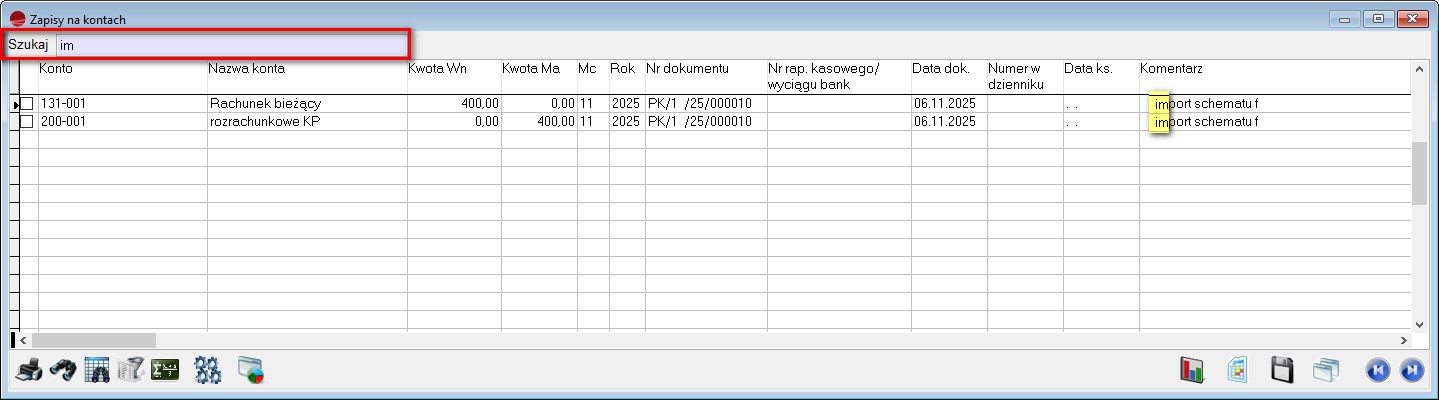Click the stacked windows icon
1439x400 pixels.
click(x=1325, y=370)
